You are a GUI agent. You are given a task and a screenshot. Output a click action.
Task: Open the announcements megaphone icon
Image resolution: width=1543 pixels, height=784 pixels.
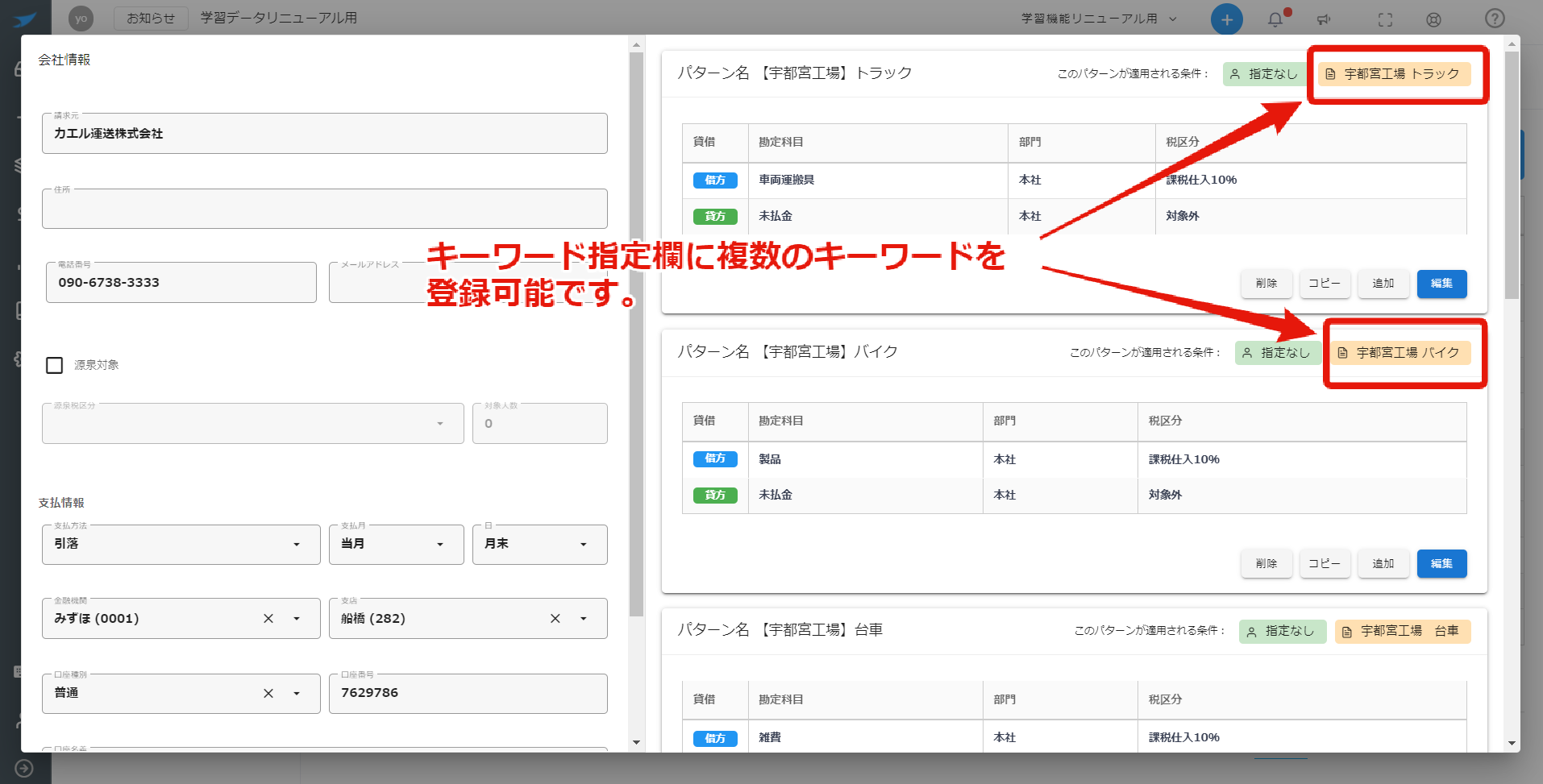[1324, 19]
